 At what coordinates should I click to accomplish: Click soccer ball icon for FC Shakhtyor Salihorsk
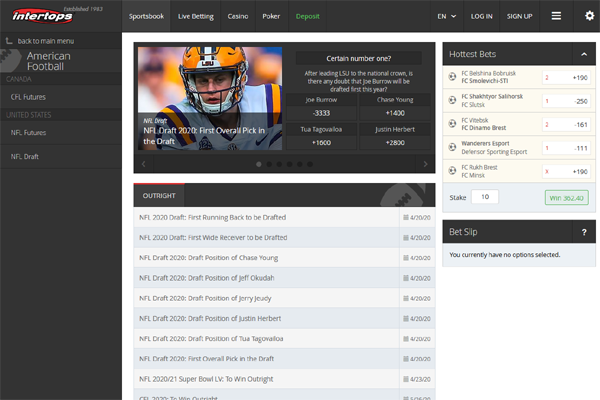tap(452, 100)
